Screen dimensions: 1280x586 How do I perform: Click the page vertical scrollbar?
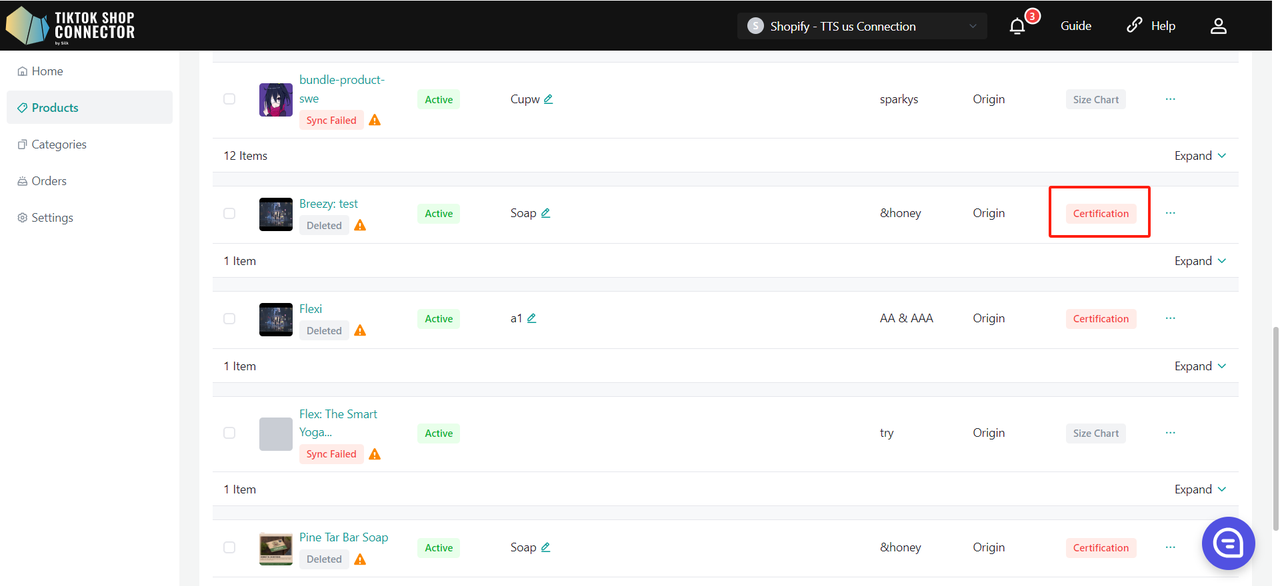tap(1272, 400)
